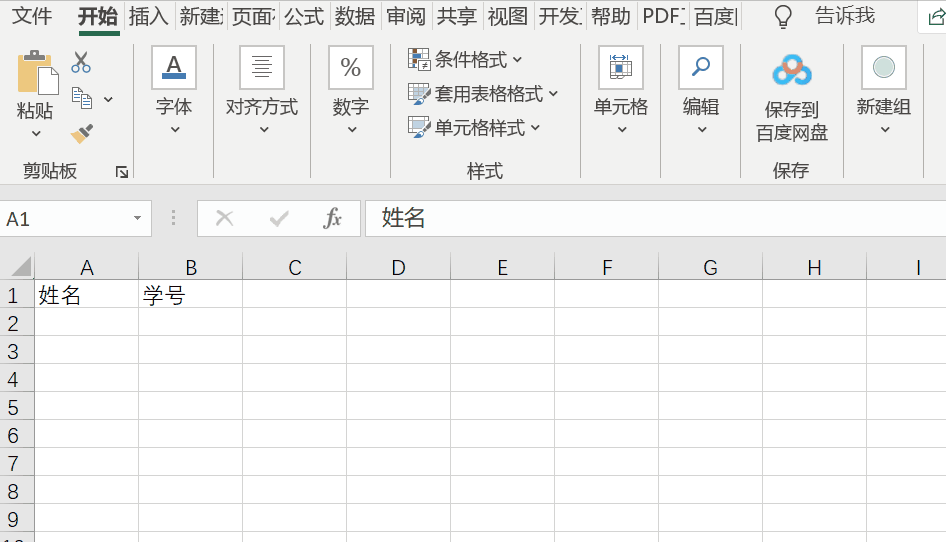Expand the 数字 group dropdown chevron

[352, 129]
